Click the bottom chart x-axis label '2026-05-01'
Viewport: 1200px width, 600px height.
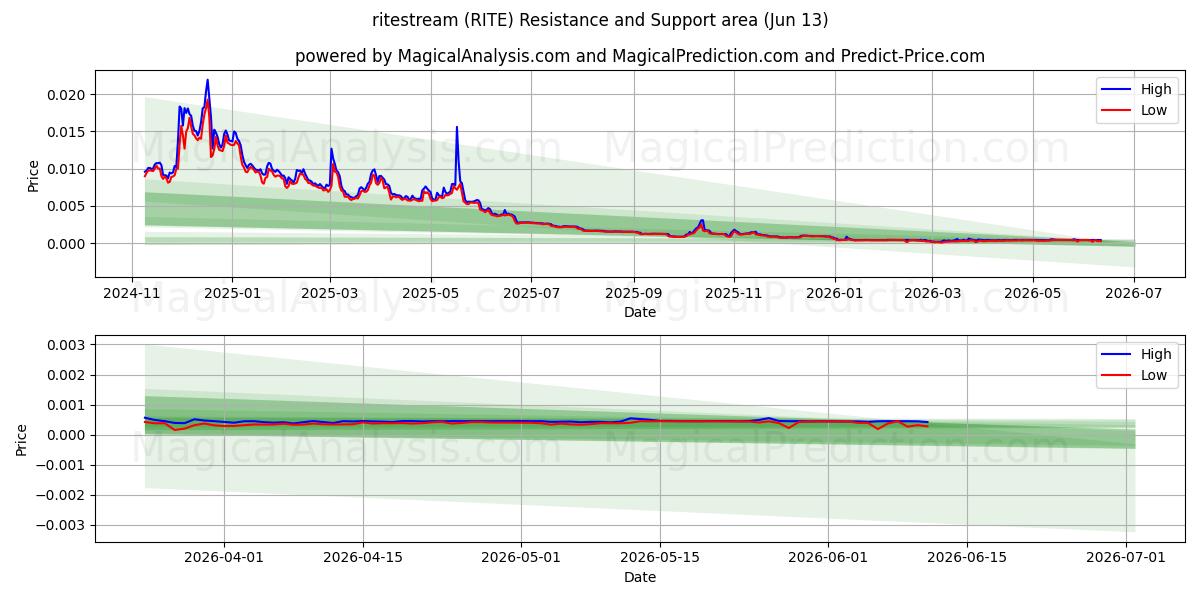click(521, 557)
